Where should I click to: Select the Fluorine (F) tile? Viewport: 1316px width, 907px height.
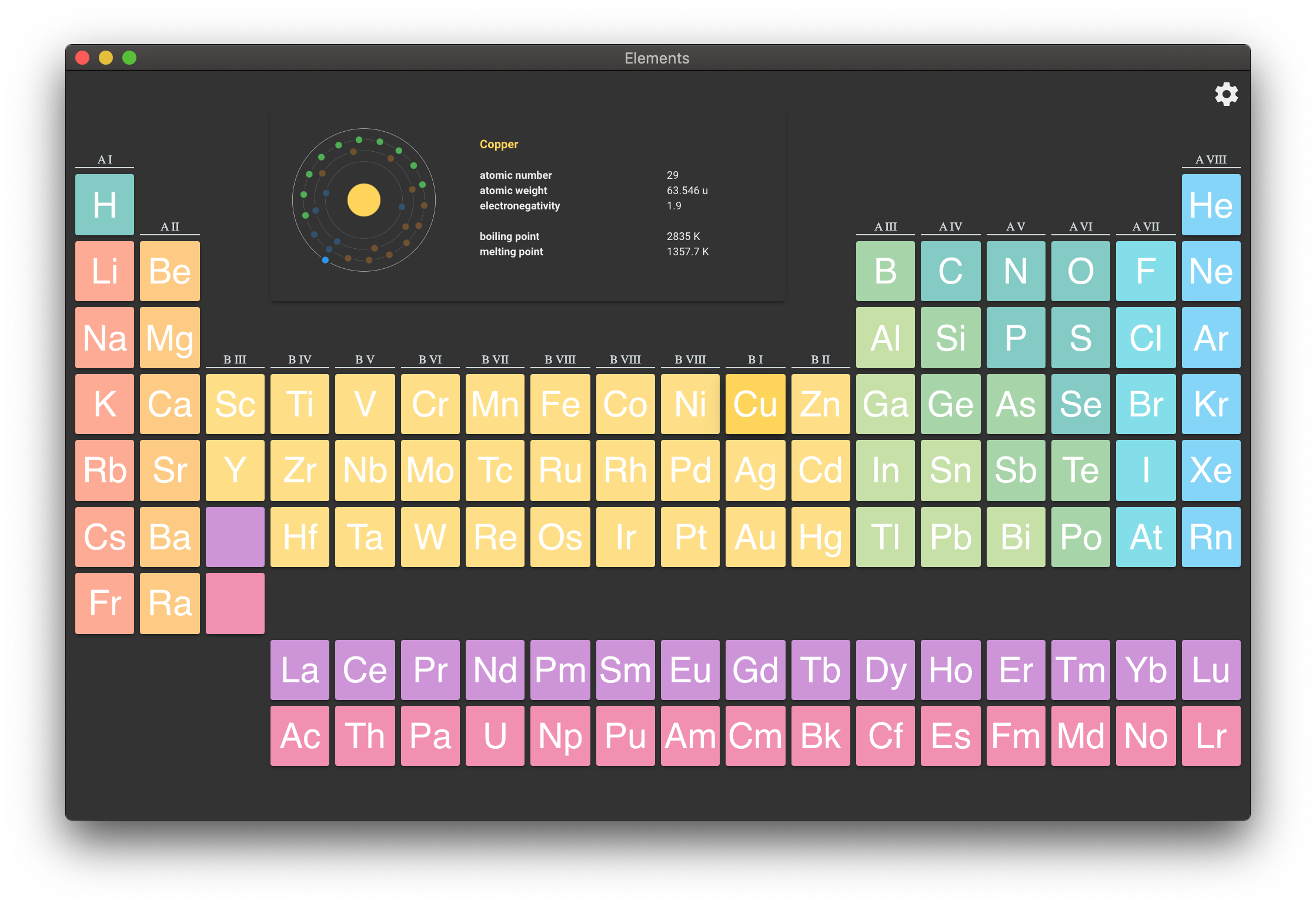click(x=1145, y=271)
